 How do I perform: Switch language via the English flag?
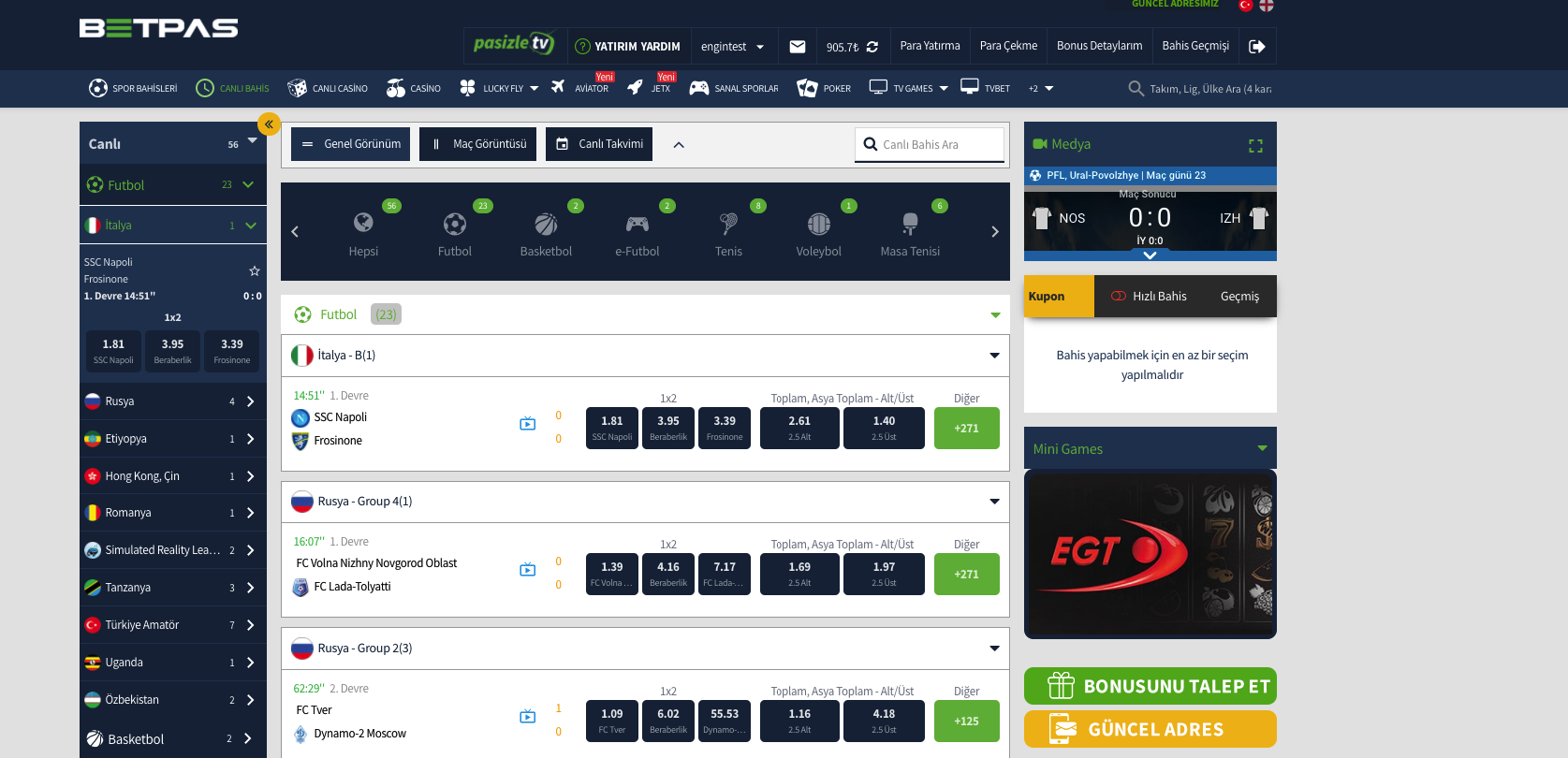click(x=1267, y=5)
